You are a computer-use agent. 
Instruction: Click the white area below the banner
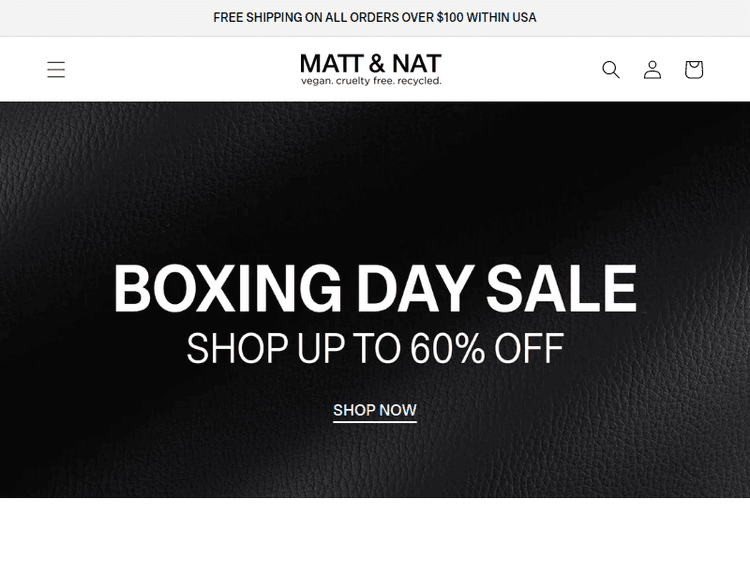coord(375,530)
